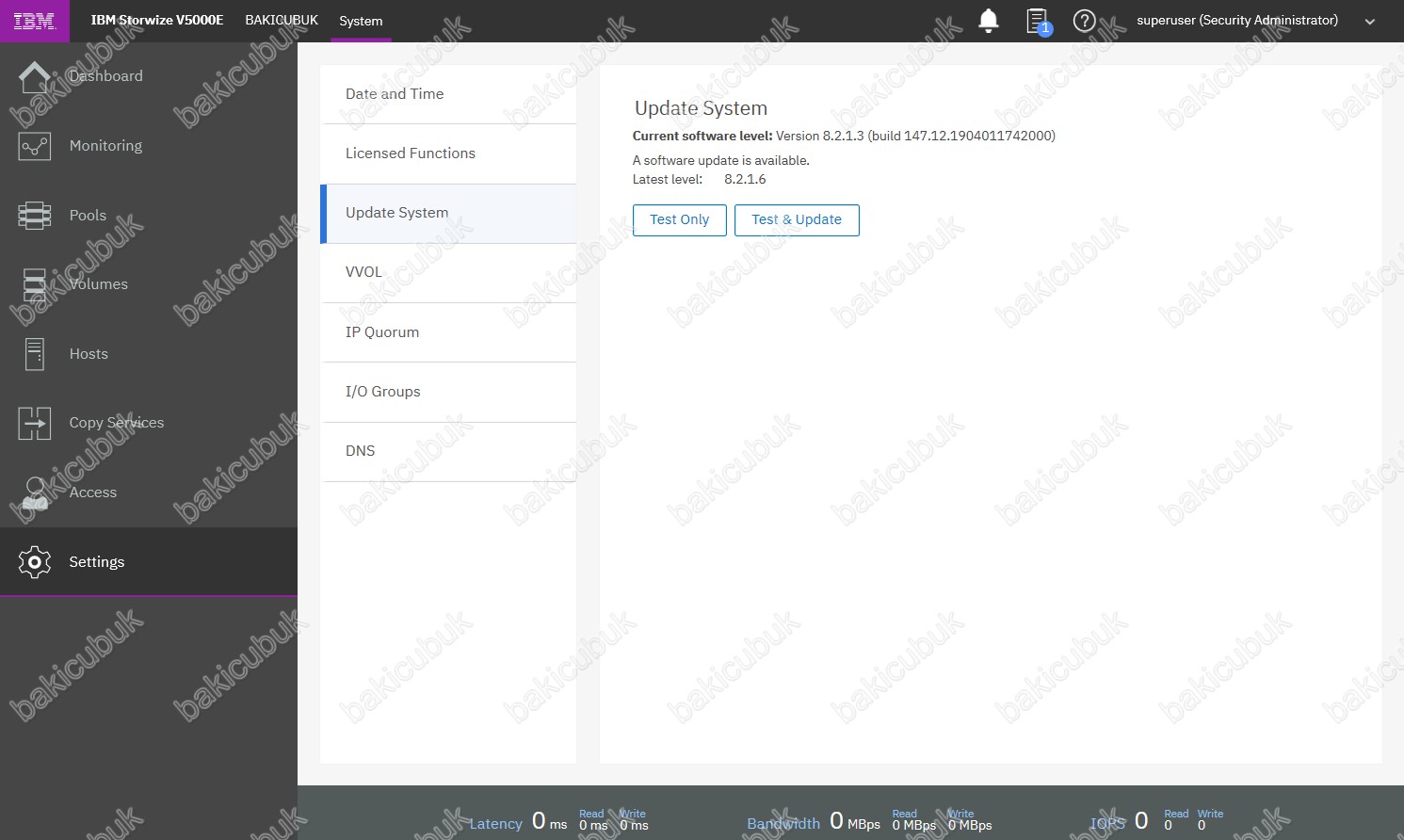Open Access menu item
The image size is (1404, 840).
(93, 493)
